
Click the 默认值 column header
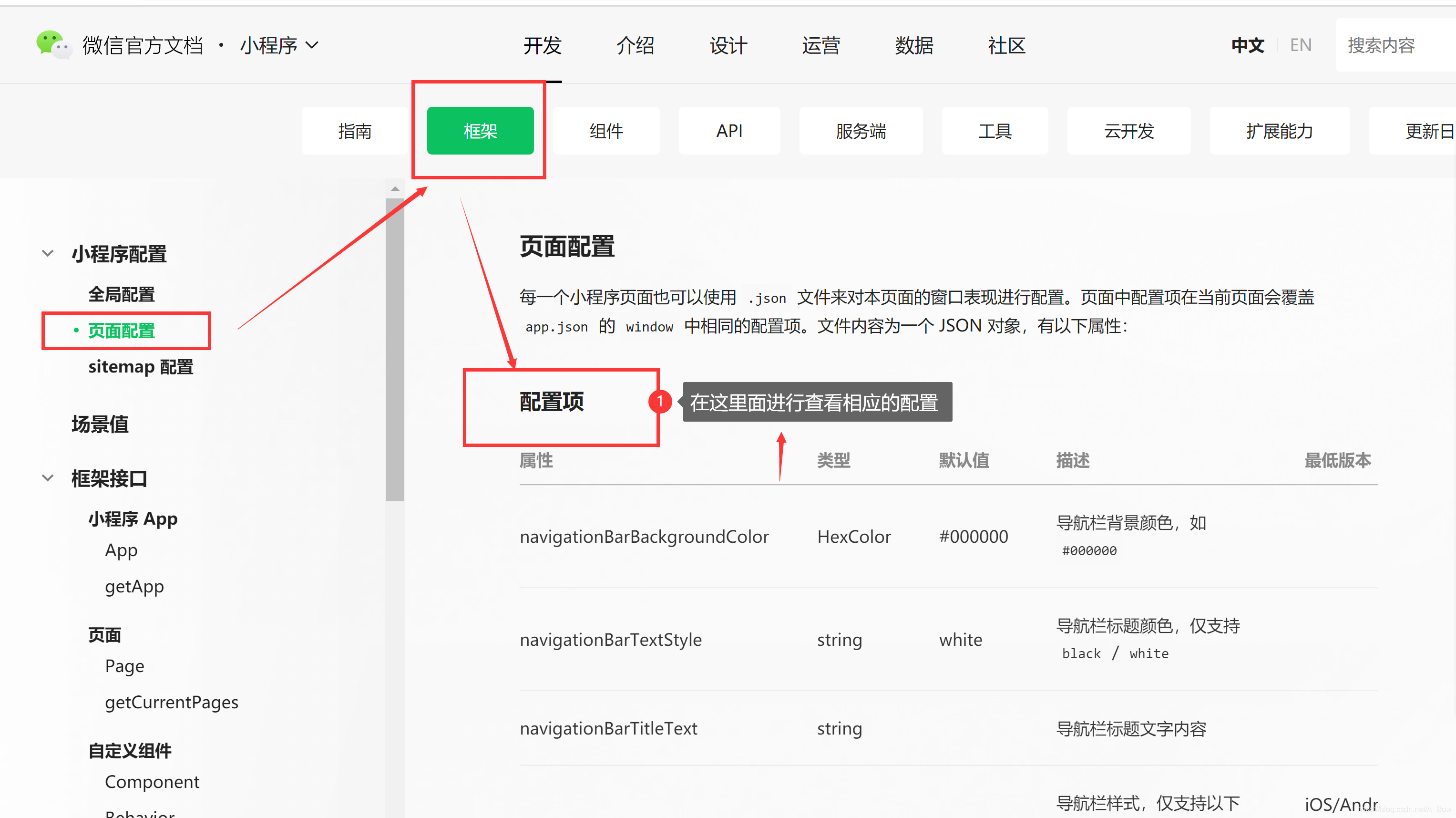tap(964, 460)
